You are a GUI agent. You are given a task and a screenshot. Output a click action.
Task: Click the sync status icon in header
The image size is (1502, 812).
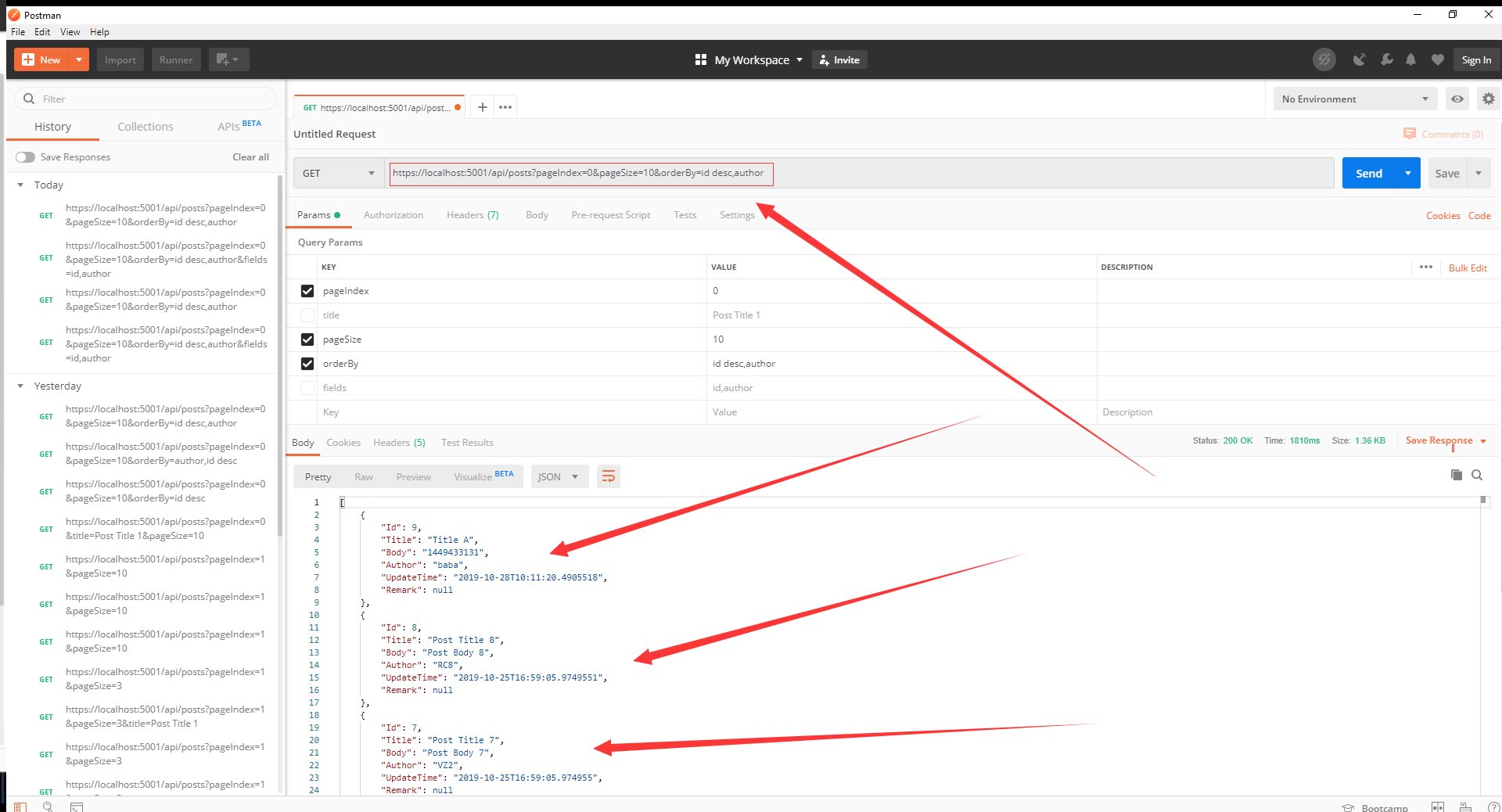(x=1324, y=59)
